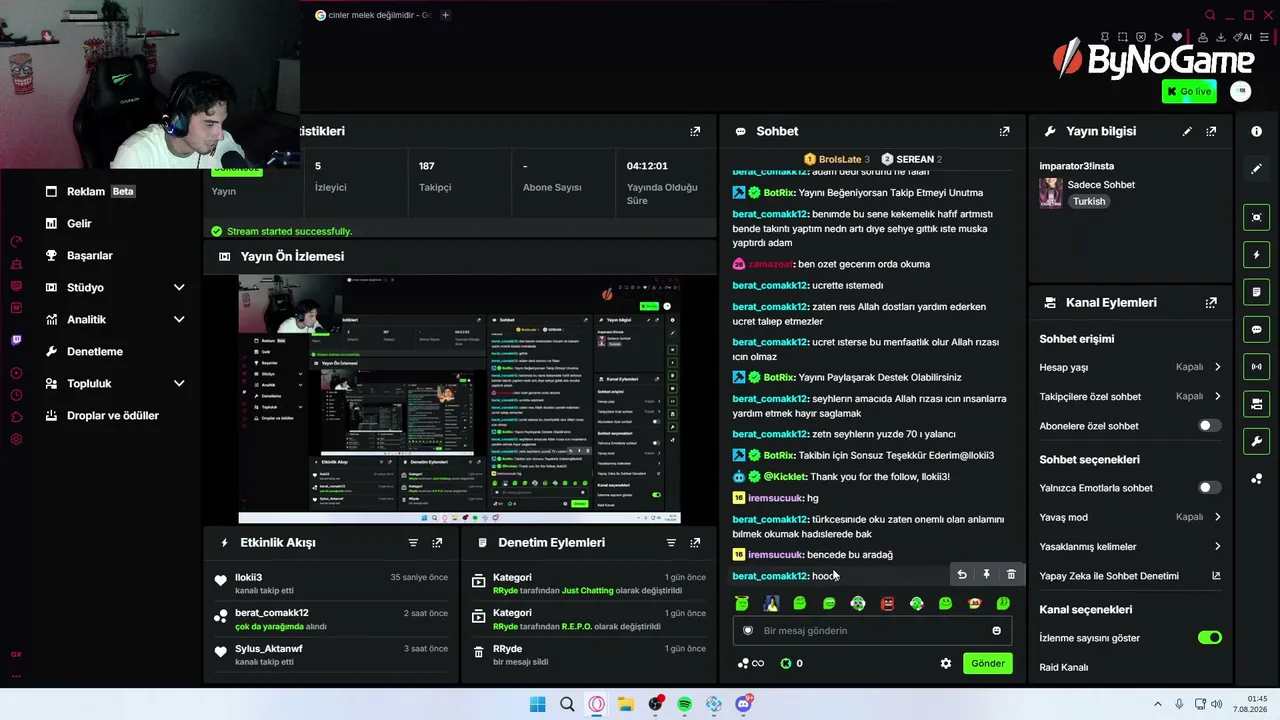The width and height of the screenshot is (1280, 720).
Task: Click the profile avatar next to Go live
Action: click(x=1240, y=91)
